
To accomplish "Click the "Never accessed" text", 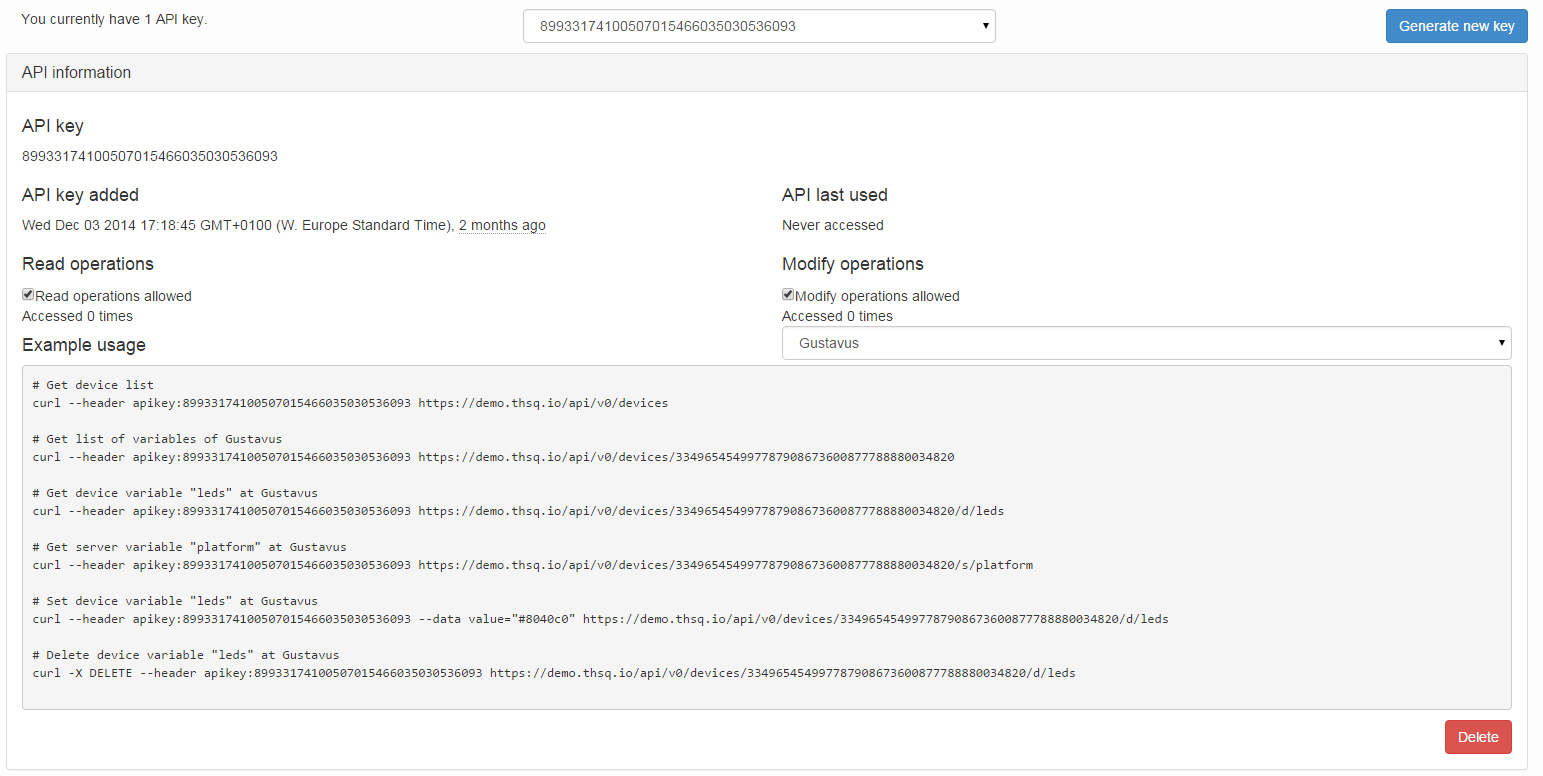I will (x=833, y=225).
